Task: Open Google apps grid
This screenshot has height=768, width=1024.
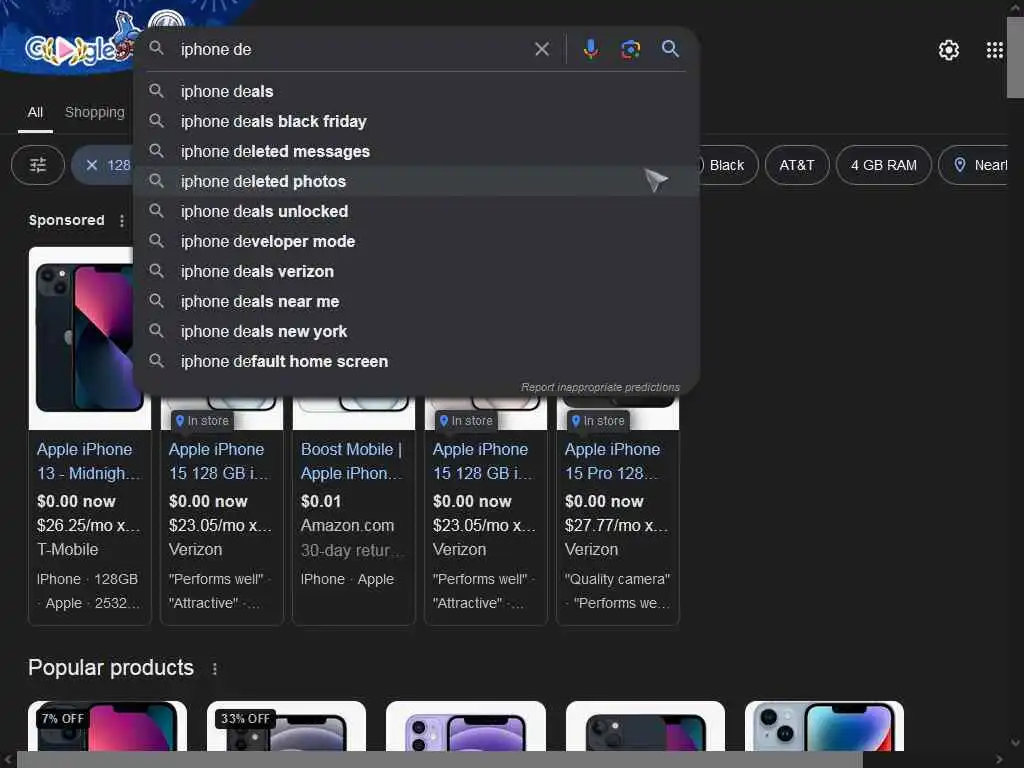Action: pyautogui.click(x=994, y=50)
